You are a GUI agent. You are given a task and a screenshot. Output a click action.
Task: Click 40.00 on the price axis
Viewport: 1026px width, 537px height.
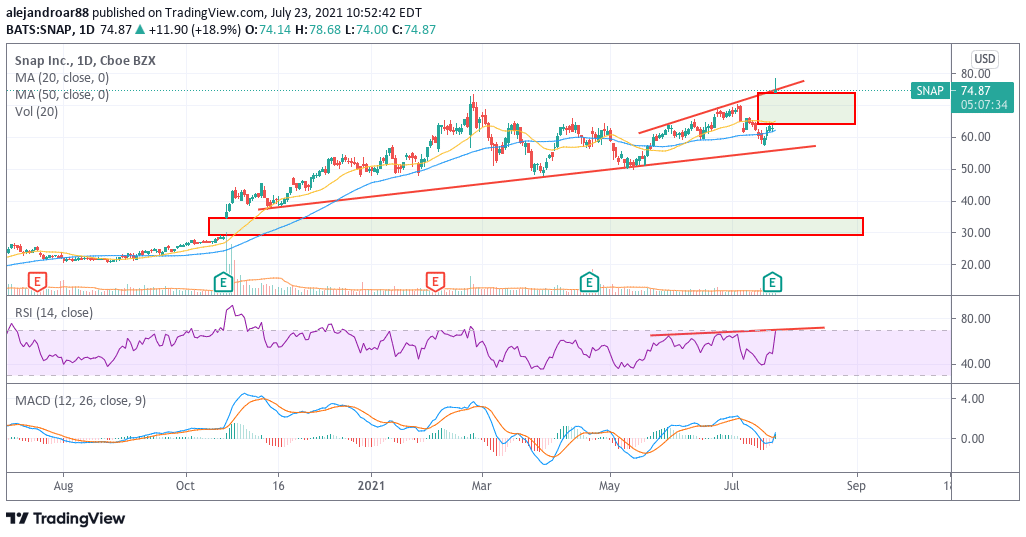pos(975,201)
